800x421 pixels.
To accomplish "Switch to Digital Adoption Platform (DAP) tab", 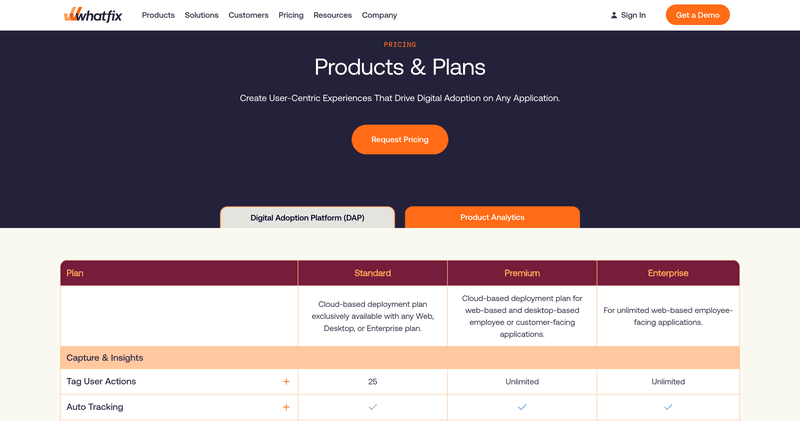I will pyautogui.click(x=307, y=217).
